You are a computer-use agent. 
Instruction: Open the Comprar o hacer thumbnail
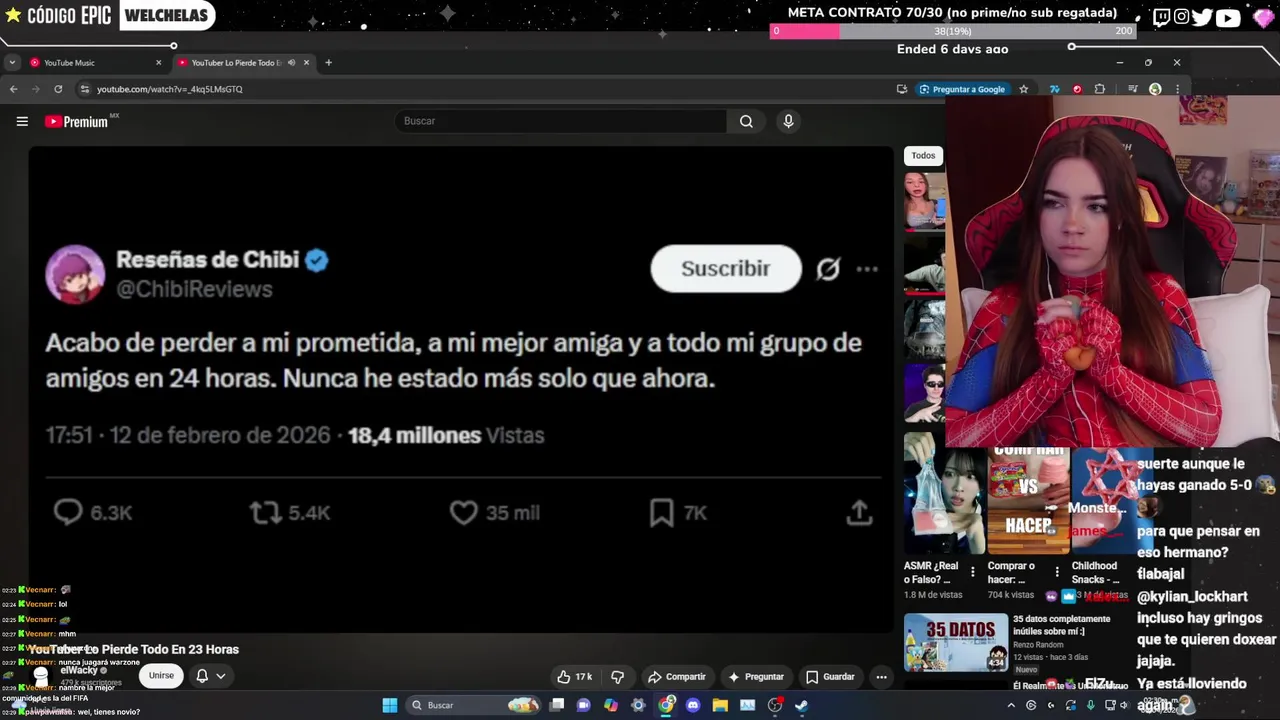[x=1028, y=500]
